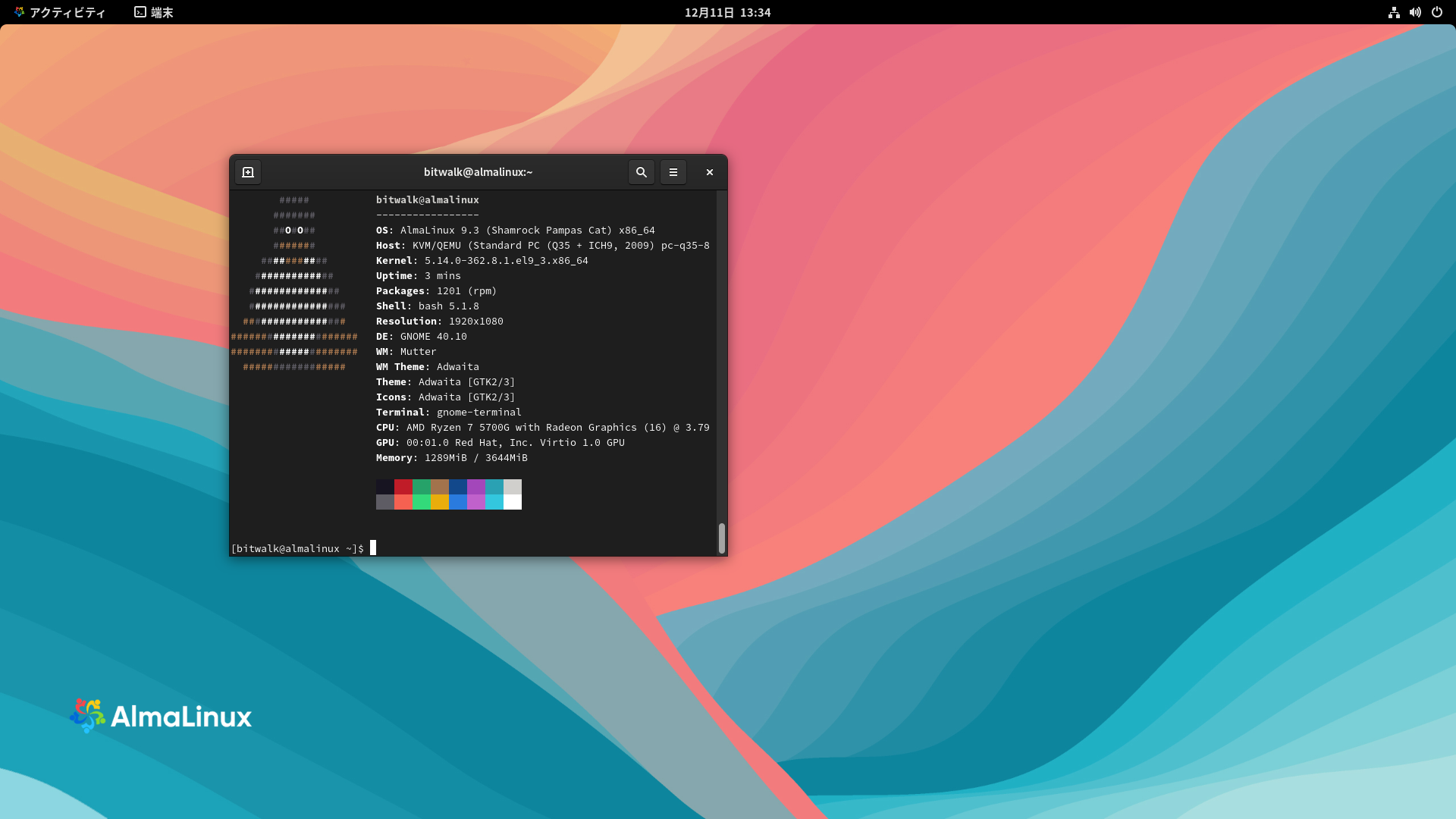Click at the terminal command prompt
The width and height of the screenshot is (1456, 819).
click(372, 548)
